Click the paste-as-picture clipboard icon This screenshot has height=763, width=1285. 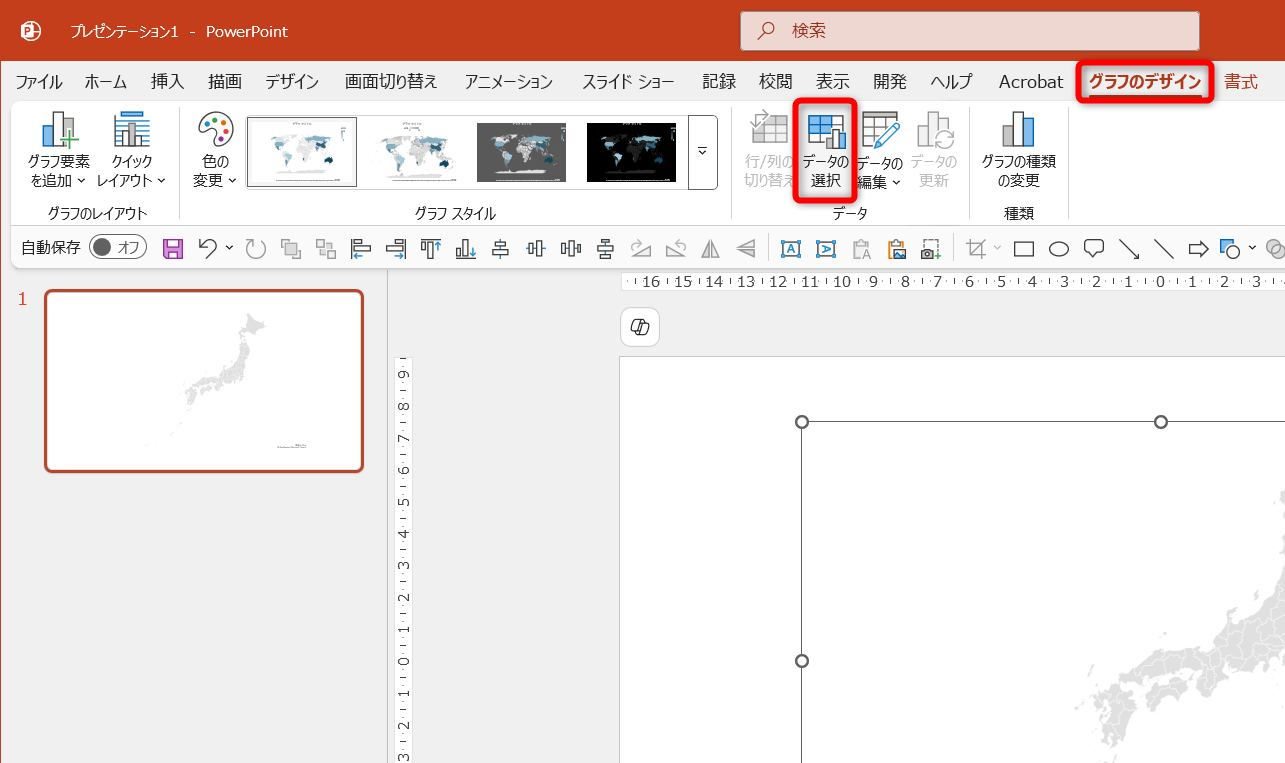pyautogui.click(x=896, y=249)
